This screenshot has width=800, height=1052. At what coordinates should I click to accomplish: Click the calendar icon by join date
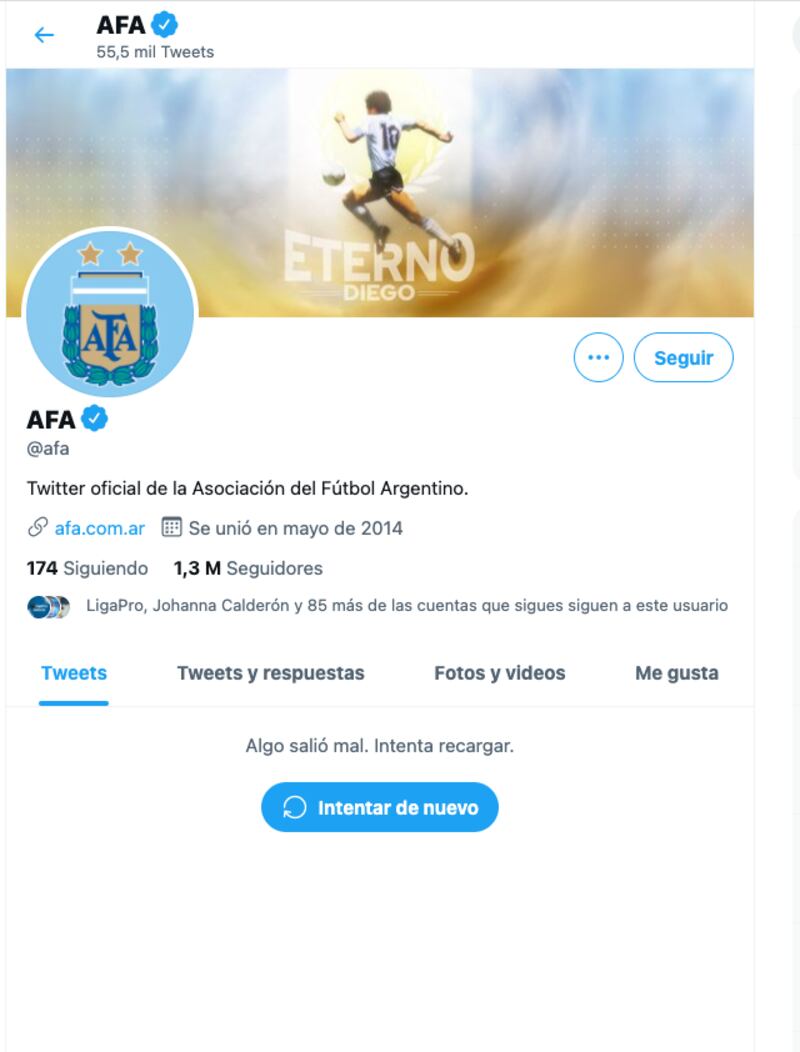coord(171,527)
